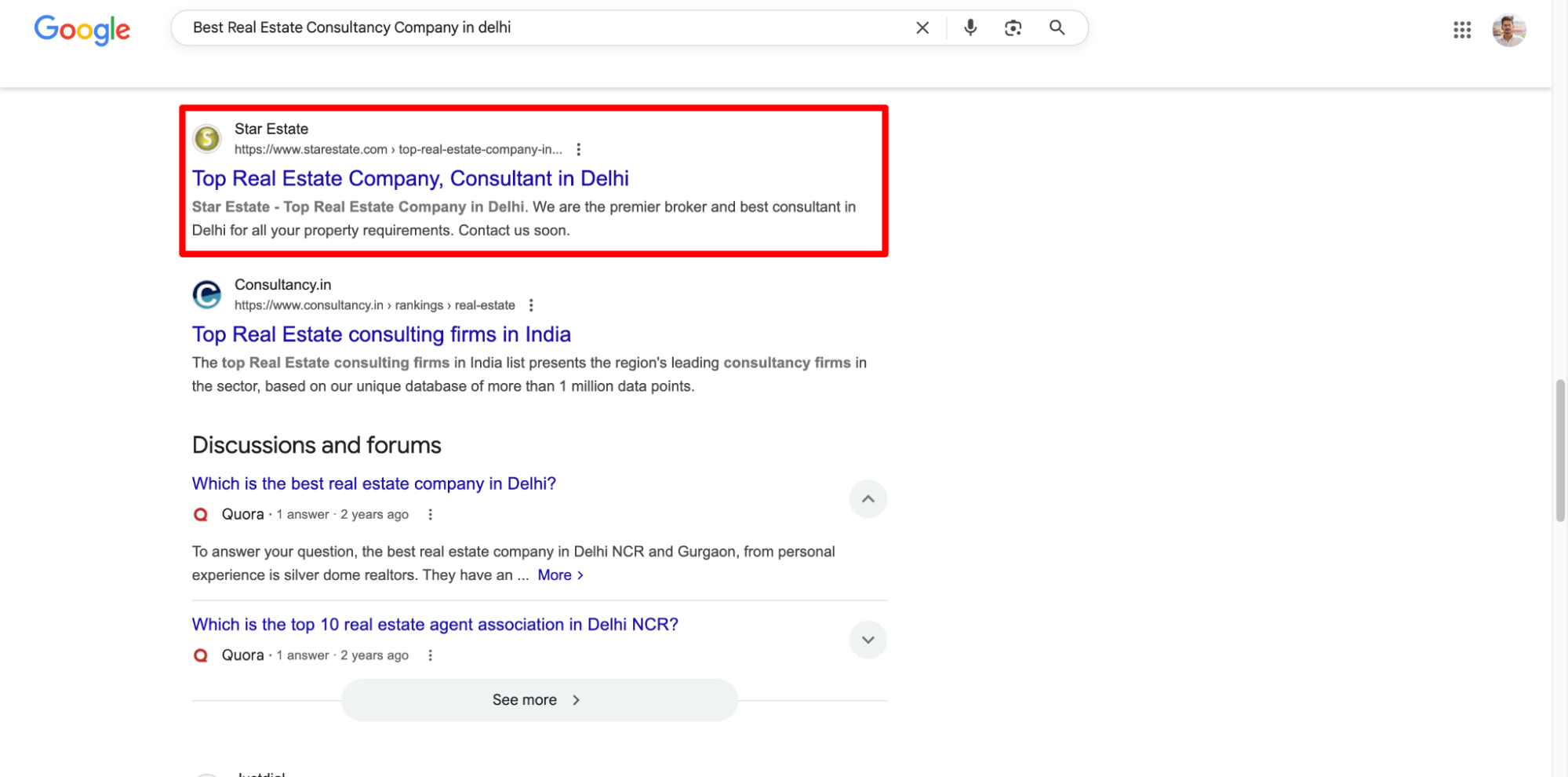Open the Google apps grid
1568x777 pixels.
coord(1461,30)
